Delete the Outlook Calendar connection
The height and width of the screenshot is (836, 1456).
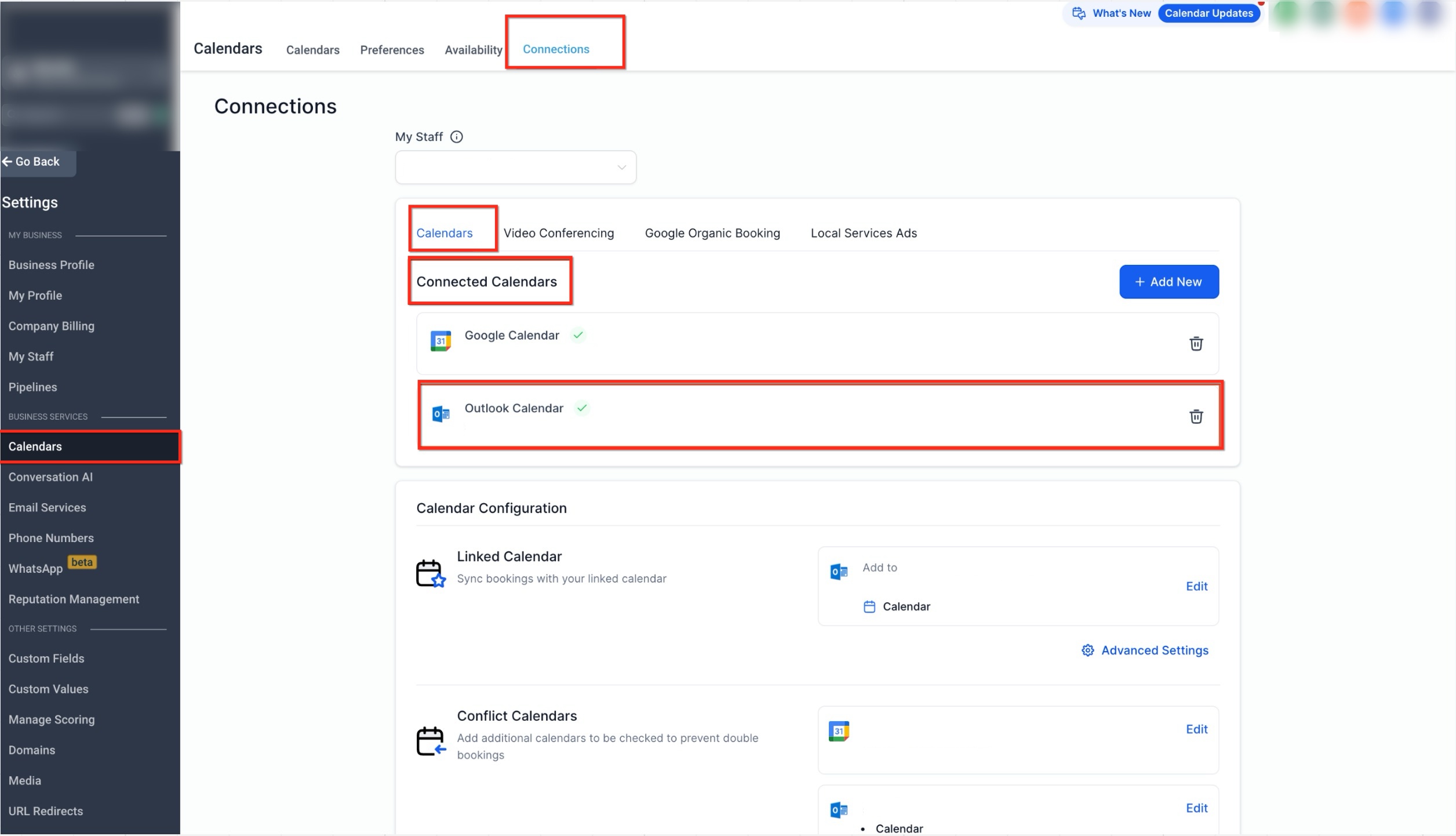(1196, 416)
